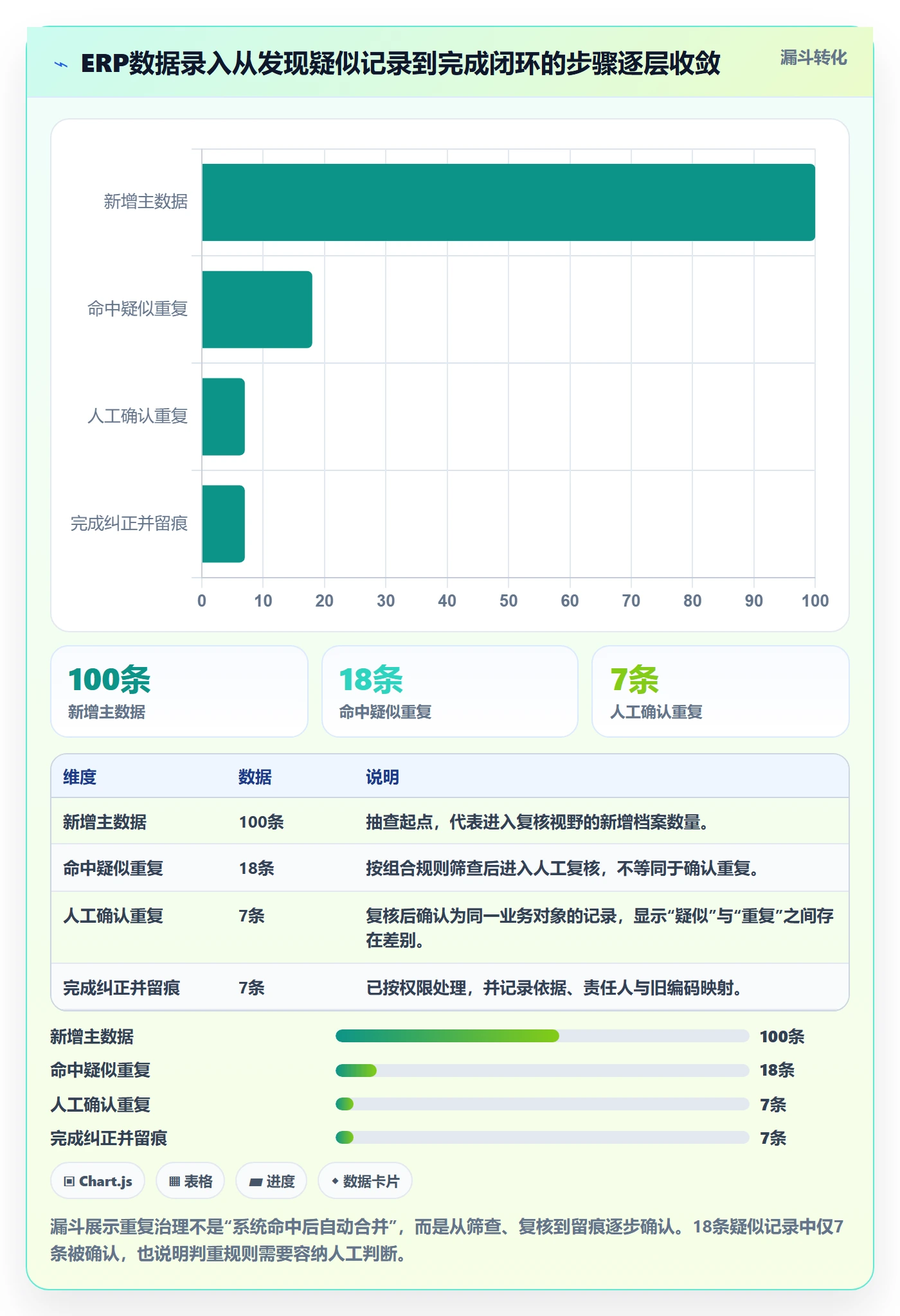
Task: Click the x-axis tick value 100
Action: pos(815,601)
